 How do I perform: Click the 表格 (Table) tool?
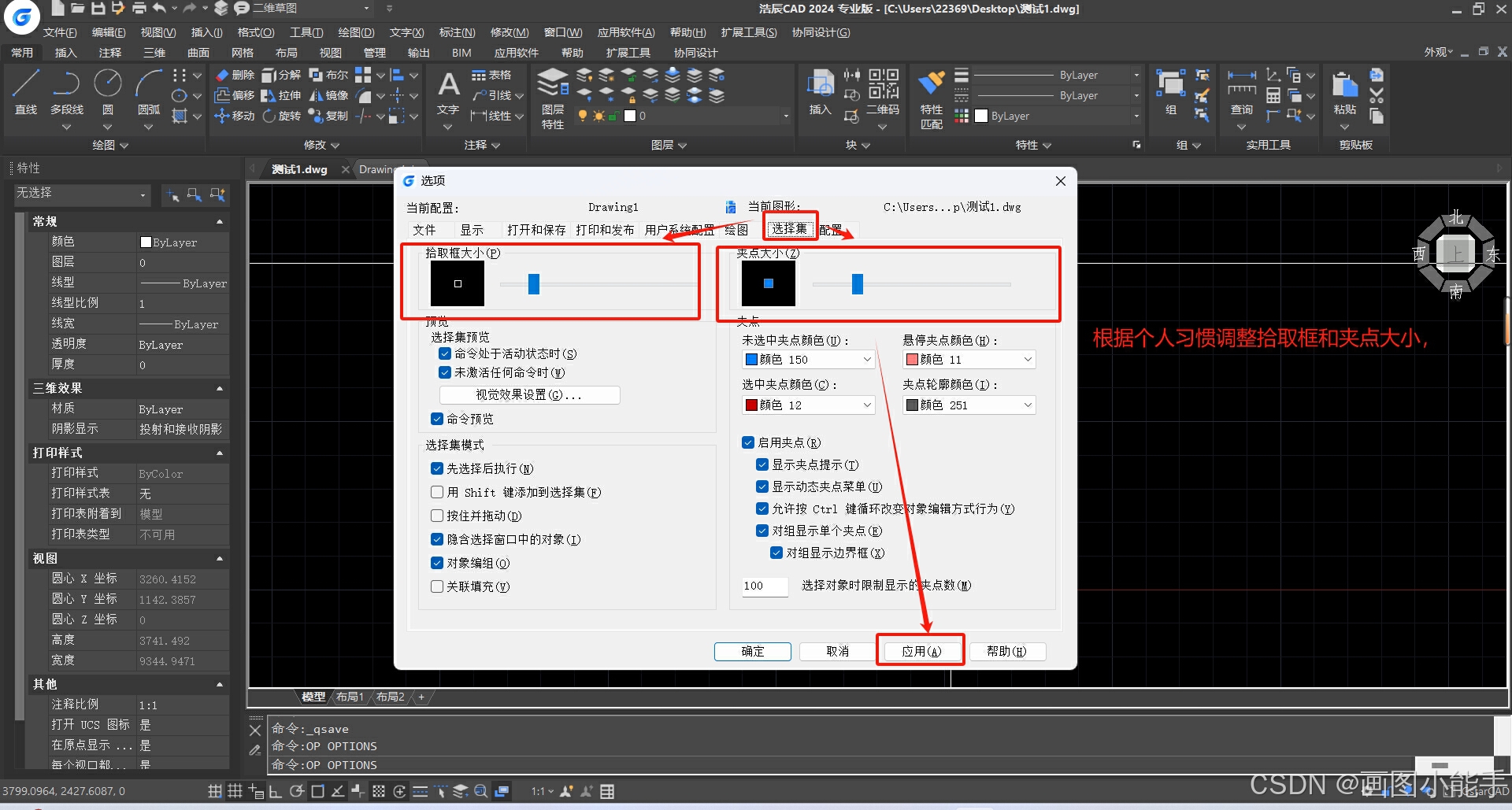pyautogui.click(x=491, y=75)
